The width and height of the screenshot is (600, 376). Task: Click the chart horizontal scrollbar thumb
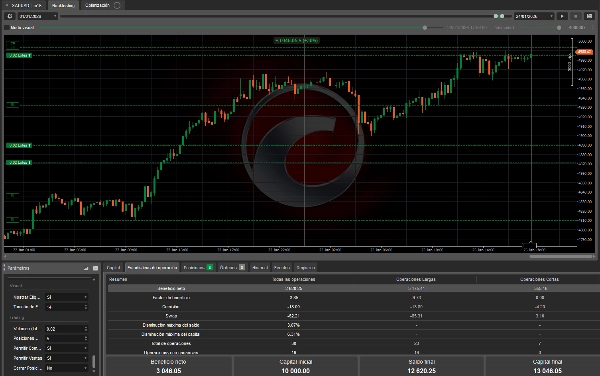tap(561, 257)
